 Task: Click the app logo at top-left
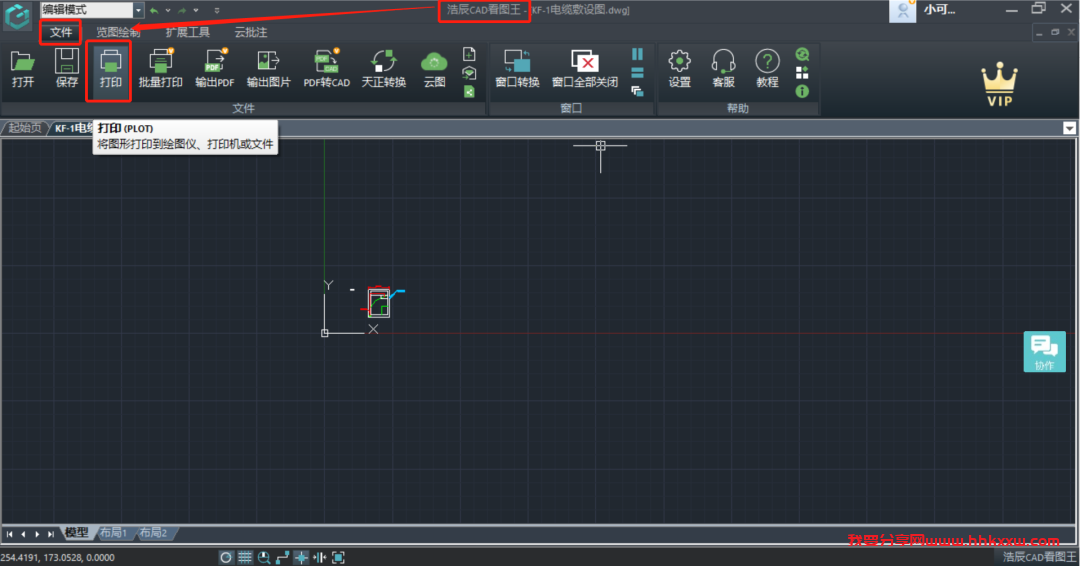(17, 17)
